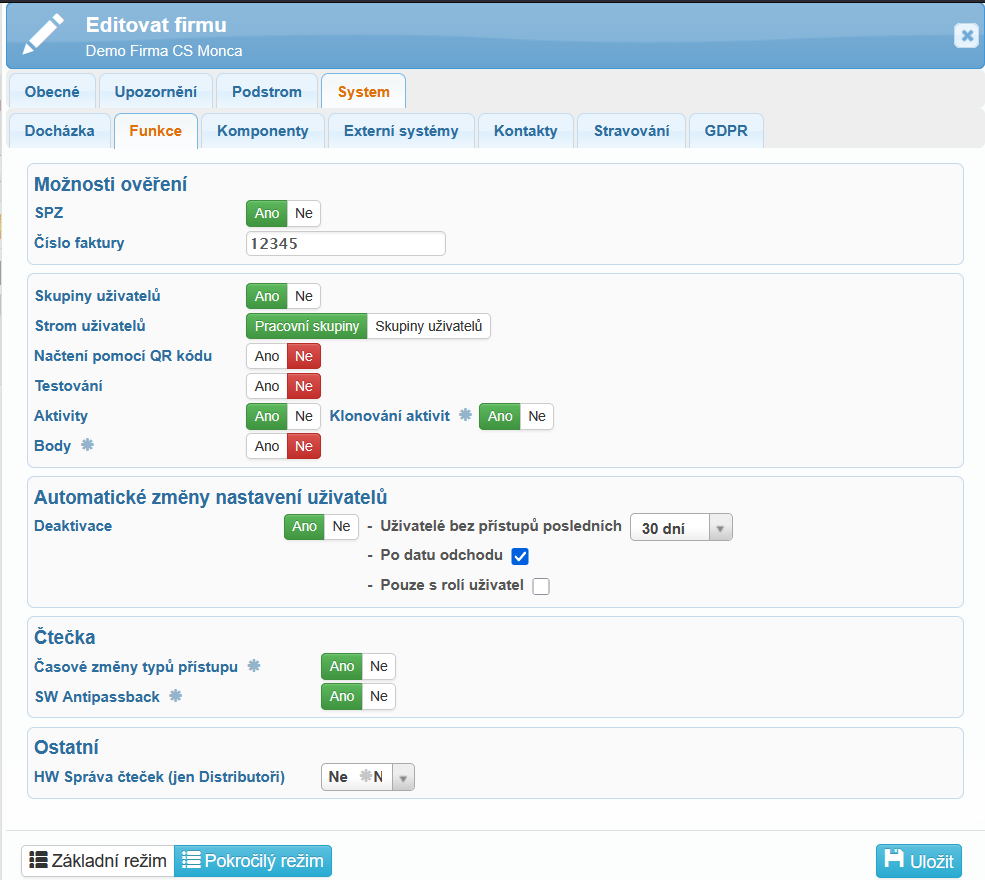Open the GDPR tab
The height and width of the screenshot is (880, 985).
pos(725,131)
